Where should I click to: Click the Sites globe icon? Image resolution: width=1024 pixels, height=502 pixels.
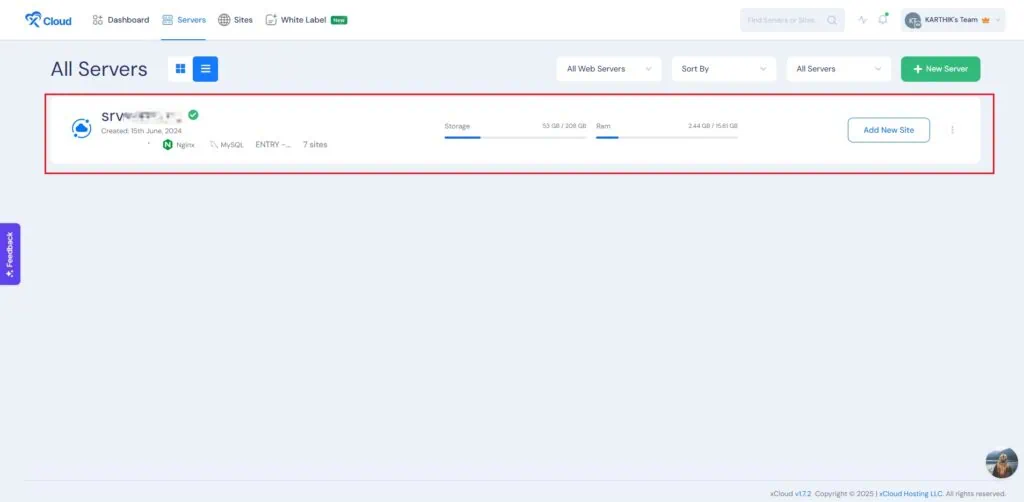pos(224,20)
